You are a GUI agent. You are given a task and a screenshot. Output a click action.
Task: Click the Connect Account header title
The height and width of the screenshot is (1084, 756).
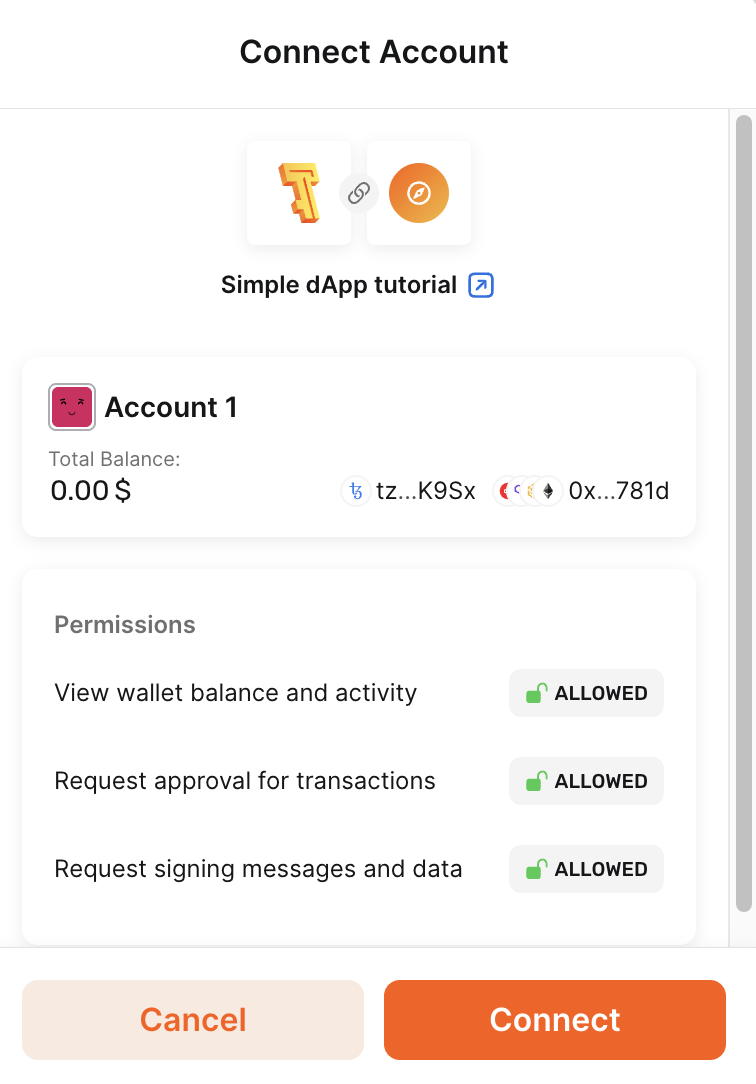click(x=373, y=52)
